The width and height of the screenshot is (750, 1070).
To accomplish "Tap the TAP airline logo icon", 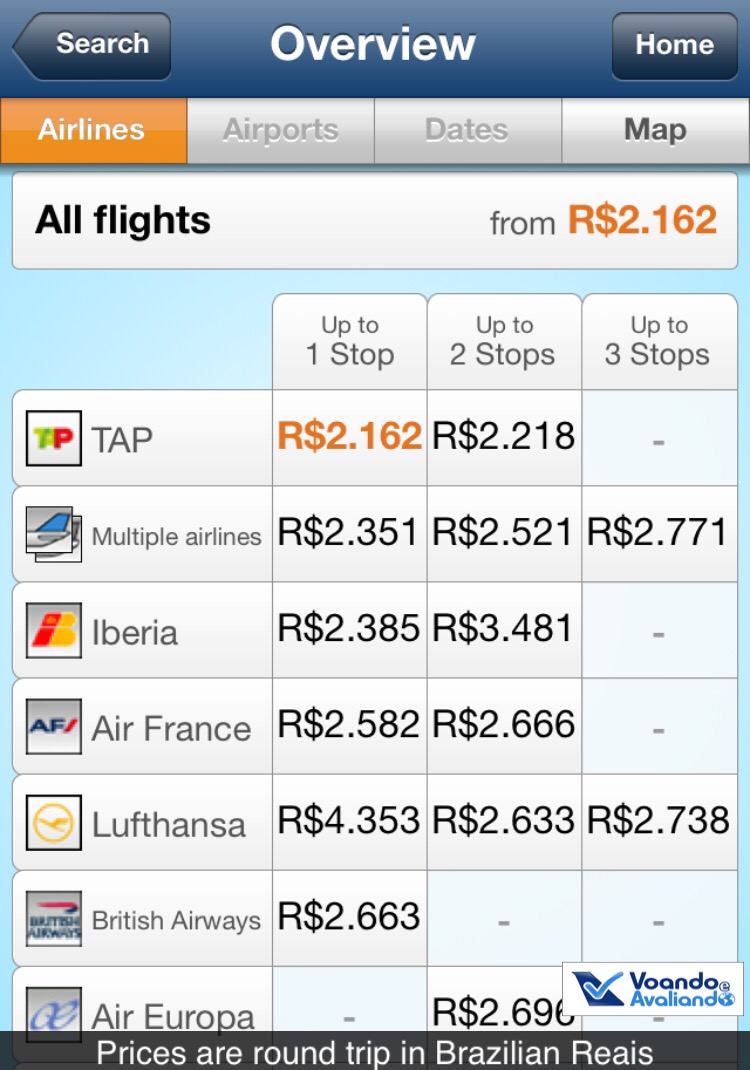I will point(54,438).
